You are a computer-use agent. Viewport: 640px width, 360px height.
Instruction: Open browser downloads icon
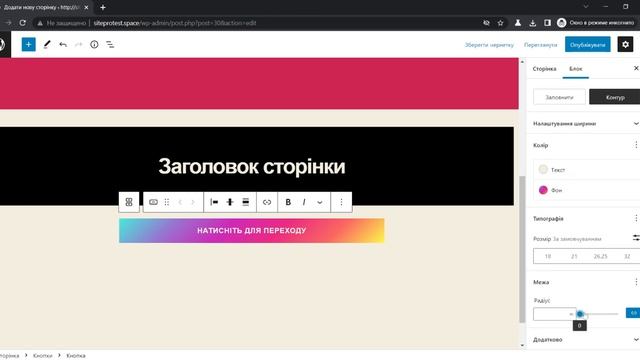(532, 23)
